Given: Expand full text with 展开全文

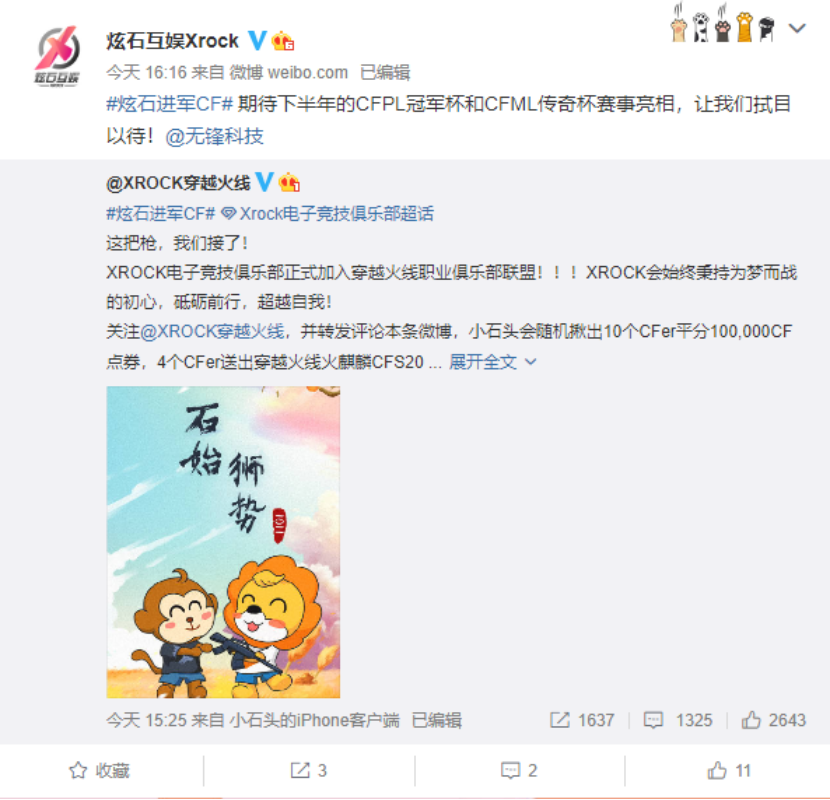Looking at the screenshot, I should 483,362.
